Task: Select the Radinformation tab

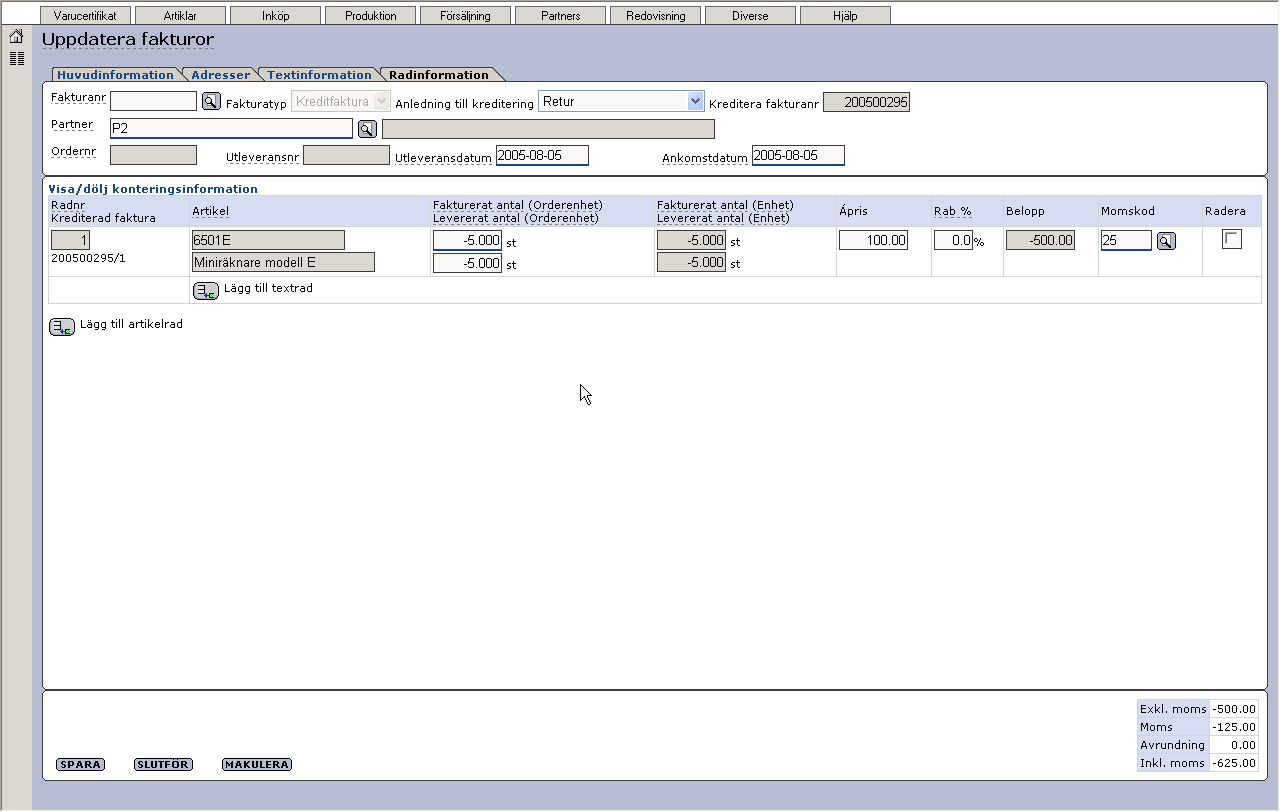Action: (x=439, y=75)
